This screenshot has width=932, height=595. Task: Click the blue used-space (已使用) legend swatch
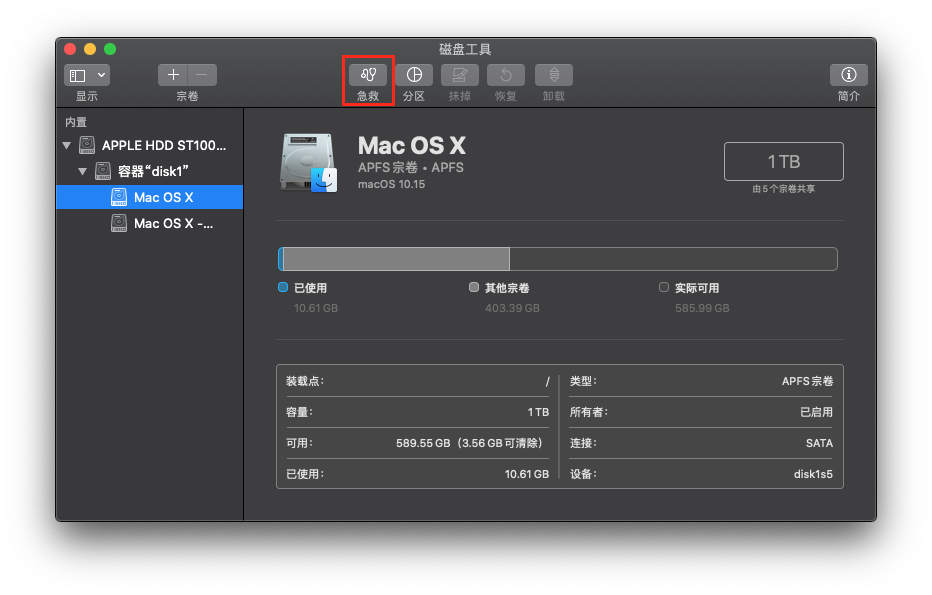click(283, 288)
